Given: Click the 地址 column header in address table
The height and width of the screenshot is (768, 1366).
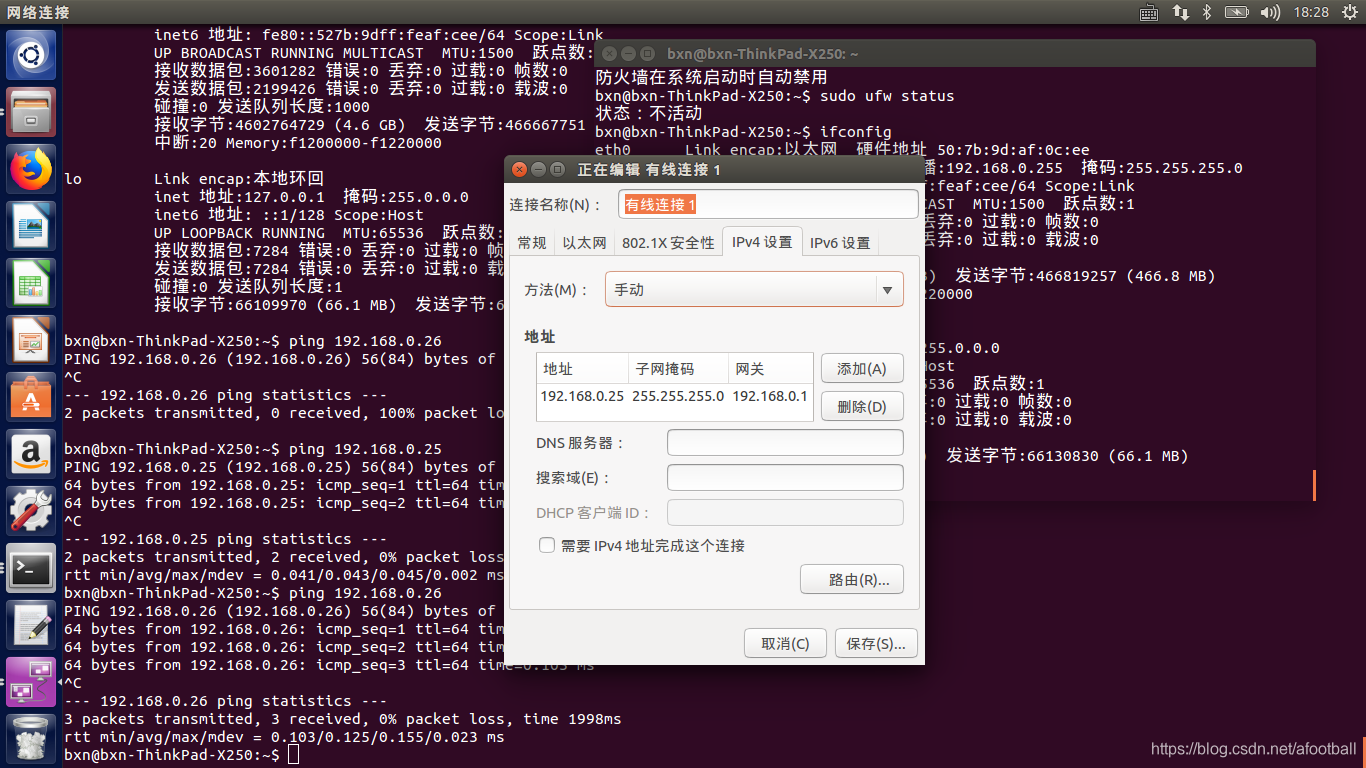Looking at the screenshot, I should pos(582,369).
